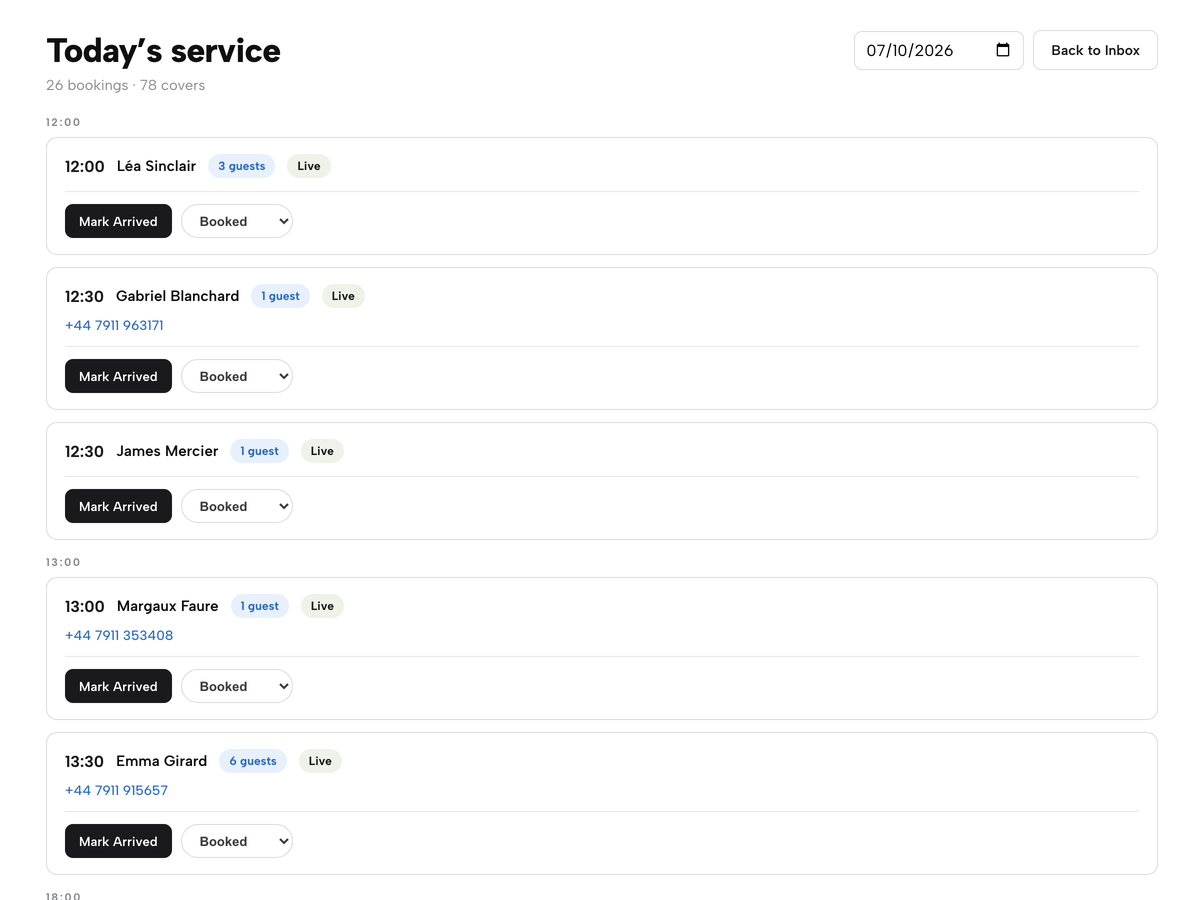Open status dropdown for Gabriel Blanchard
This screenshot has height=900, width=1204.
237,376
